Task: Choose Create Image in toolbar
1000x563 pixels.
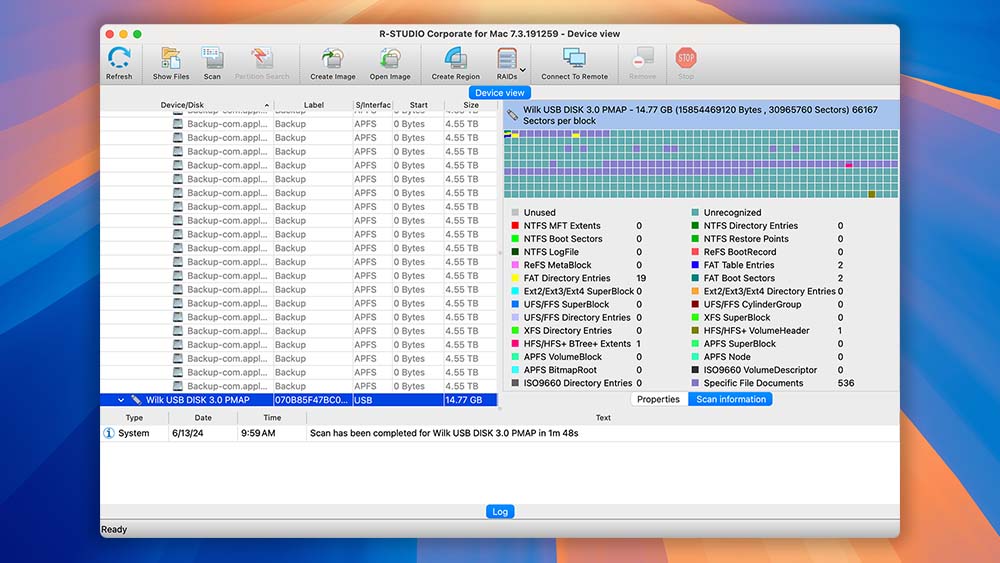Action: pos(332,63)
